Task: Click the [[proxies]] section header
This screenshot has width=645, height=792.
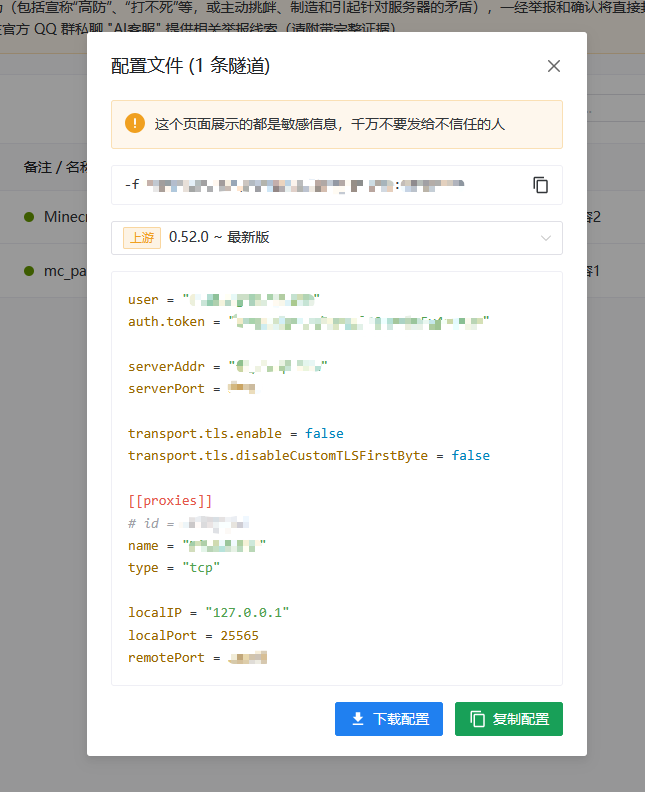Action: (170, 501)
